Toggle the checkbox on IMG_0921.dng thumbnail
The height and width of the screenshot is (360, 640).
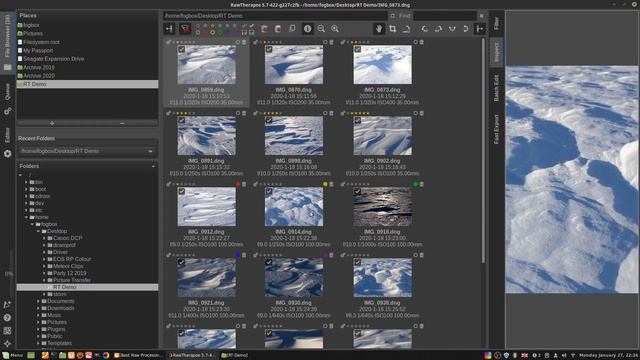click(182, 262)
